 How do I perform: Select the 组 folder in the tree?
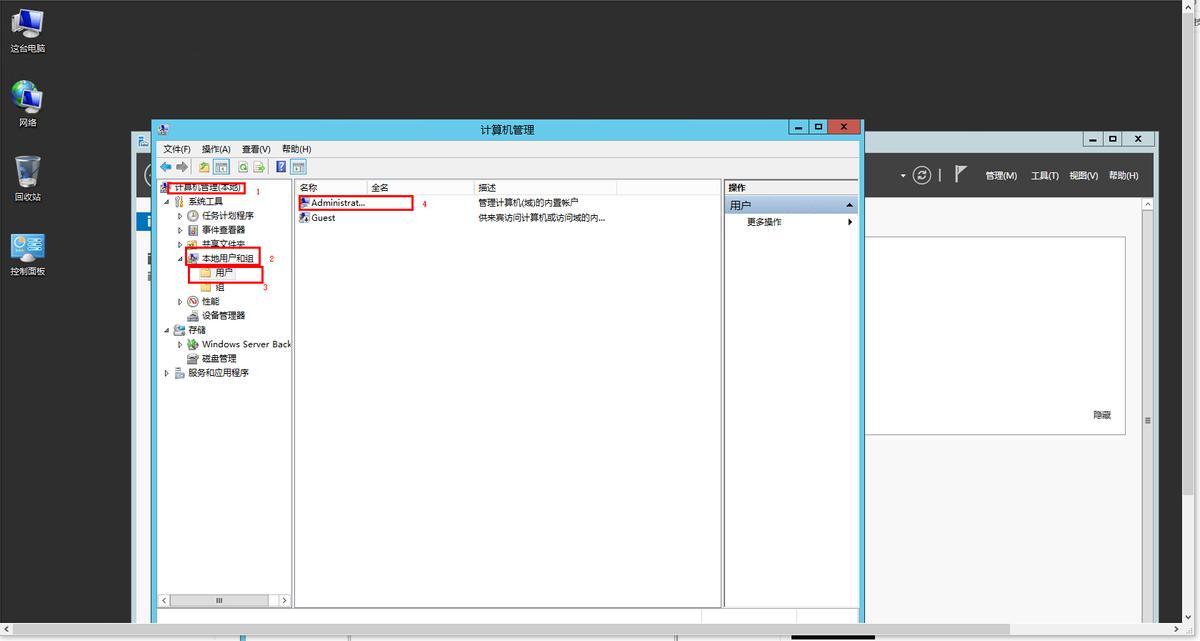[219, 287]
